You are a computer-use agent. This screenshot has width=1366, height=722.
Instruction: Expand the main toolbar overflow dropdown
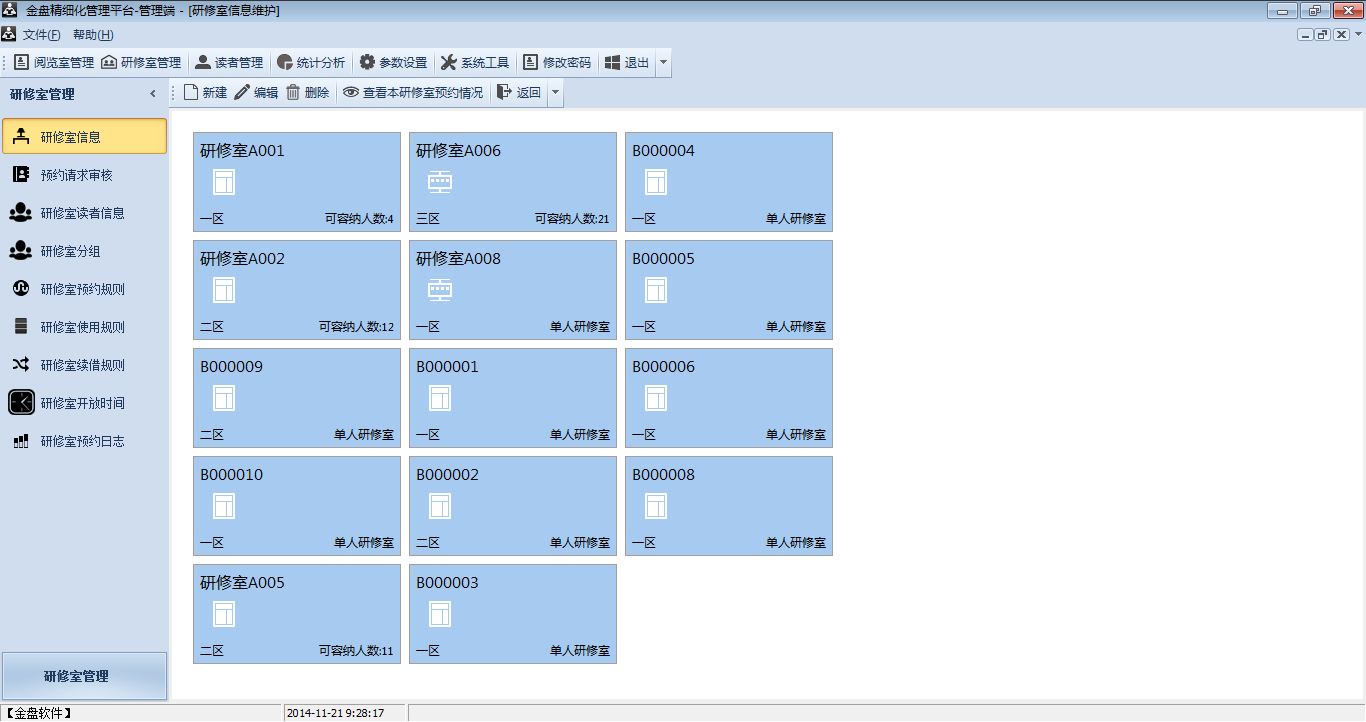664,63
